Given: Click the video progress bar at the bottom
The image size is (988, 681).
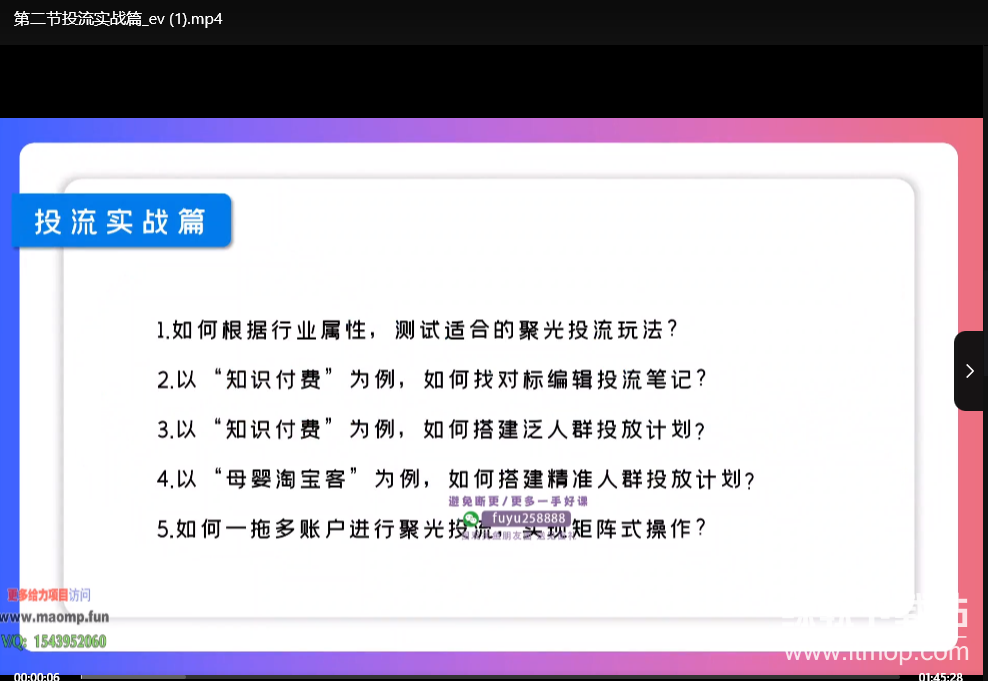Looking at the screenshot, I should coord(490,677).
